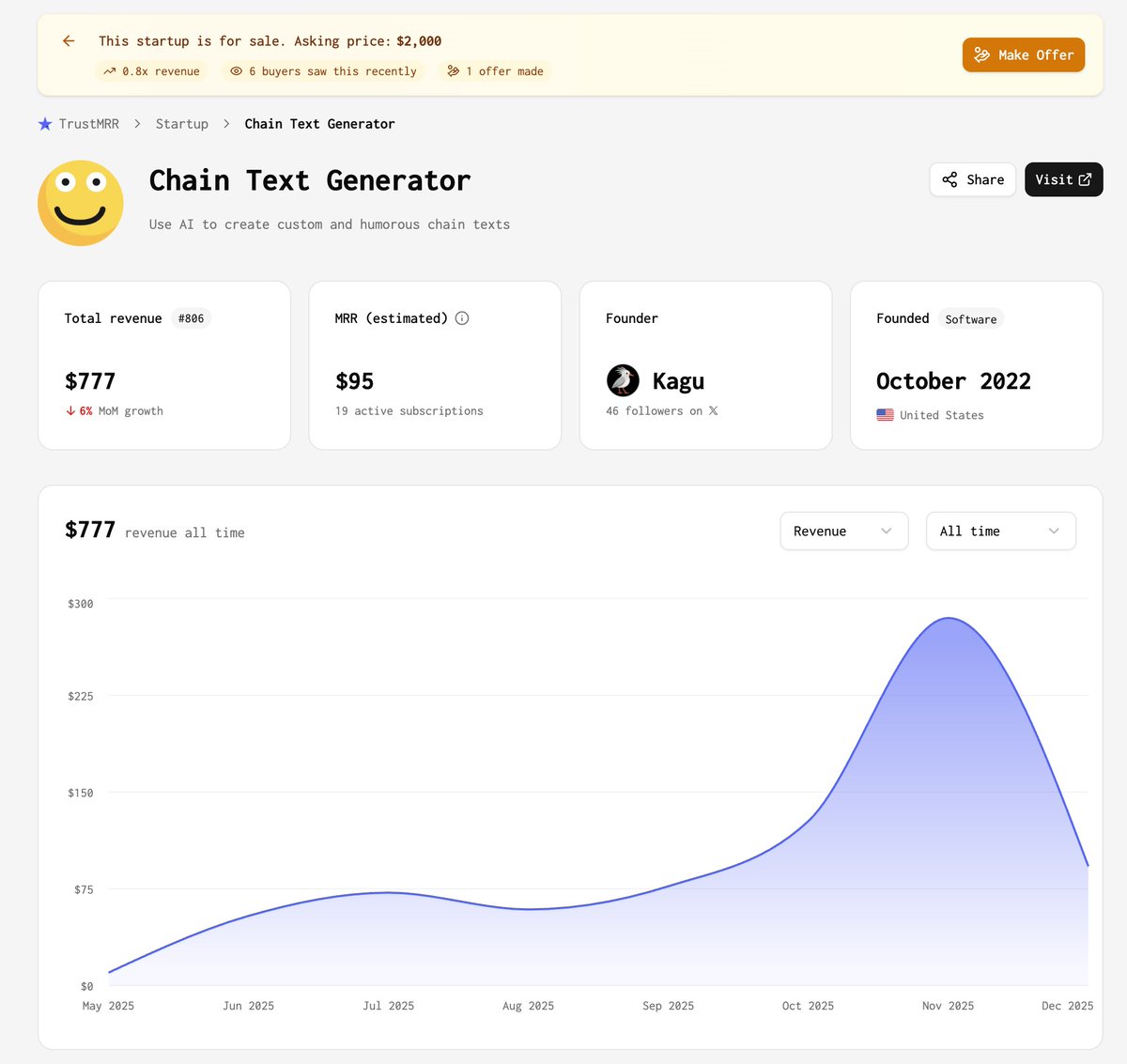Click Kagu's founder avatar
This screenshot has width=1127, height=1064.
623,380
